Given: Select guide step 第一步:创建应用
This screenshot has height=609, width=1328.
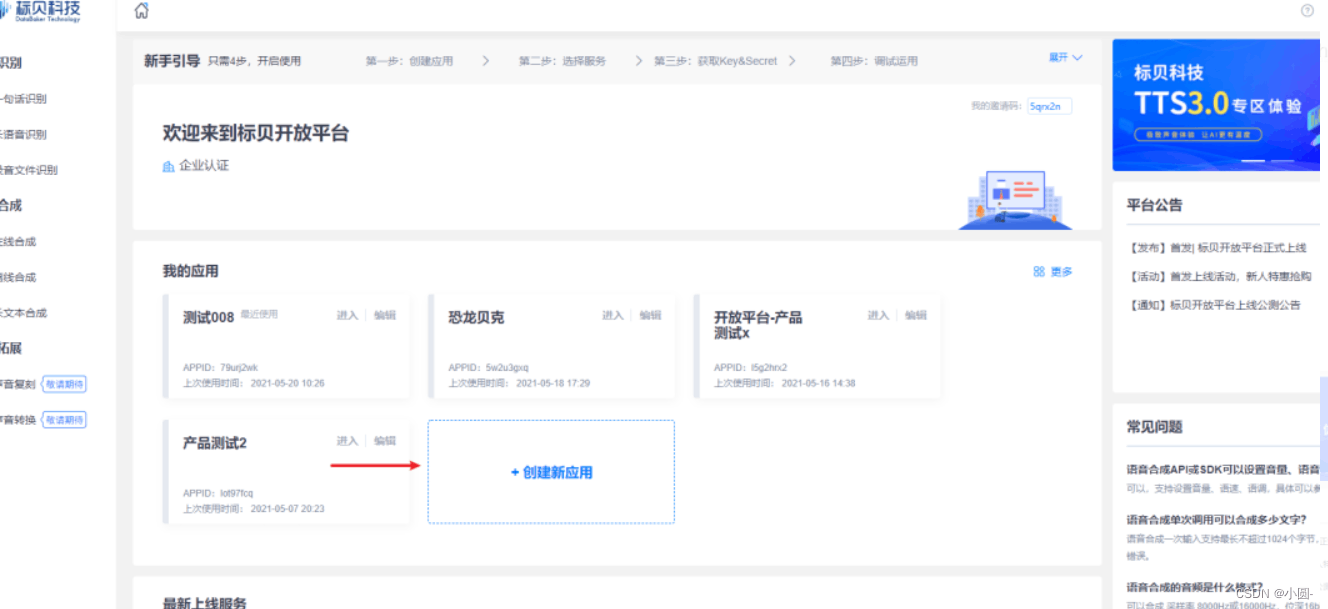Looking at the screenshot, I should coord(409,61).
